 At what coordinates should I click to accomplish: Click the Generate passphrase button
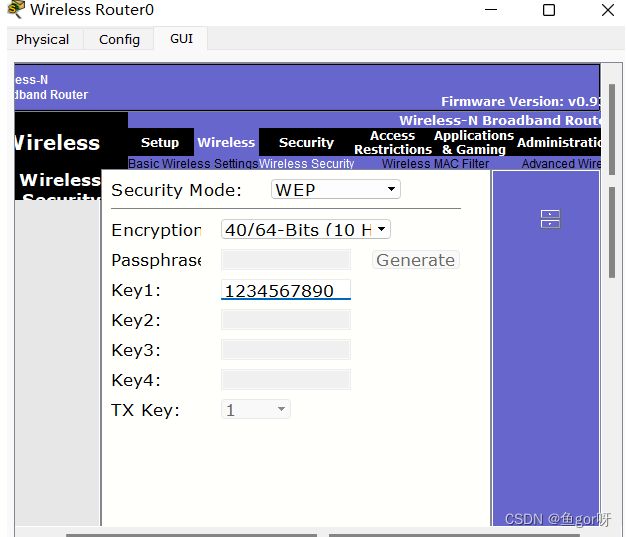pyautogui.click(x=415, y=260)
